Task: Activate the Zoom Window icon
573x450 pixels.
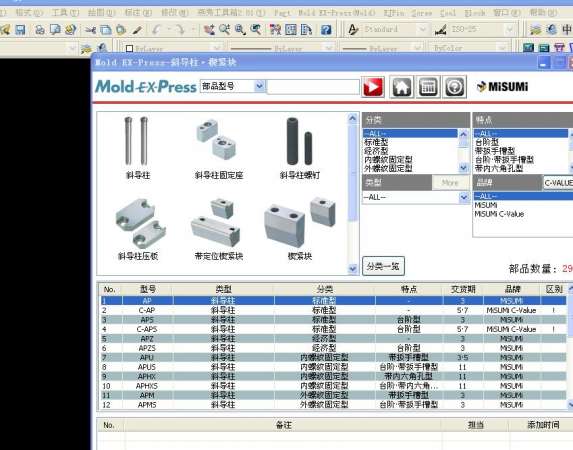Action: 240,29
